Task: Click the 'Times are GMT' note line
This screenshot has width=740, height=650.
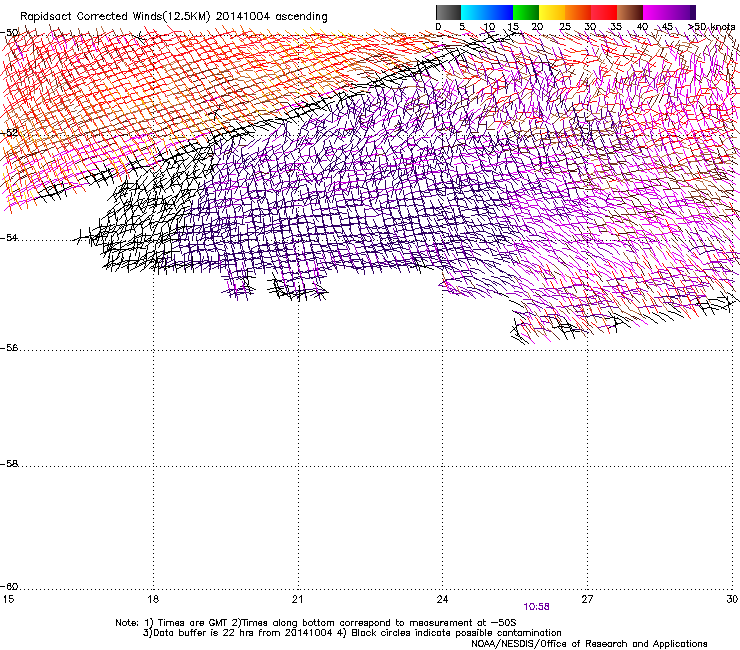Action: click(316, 623)
